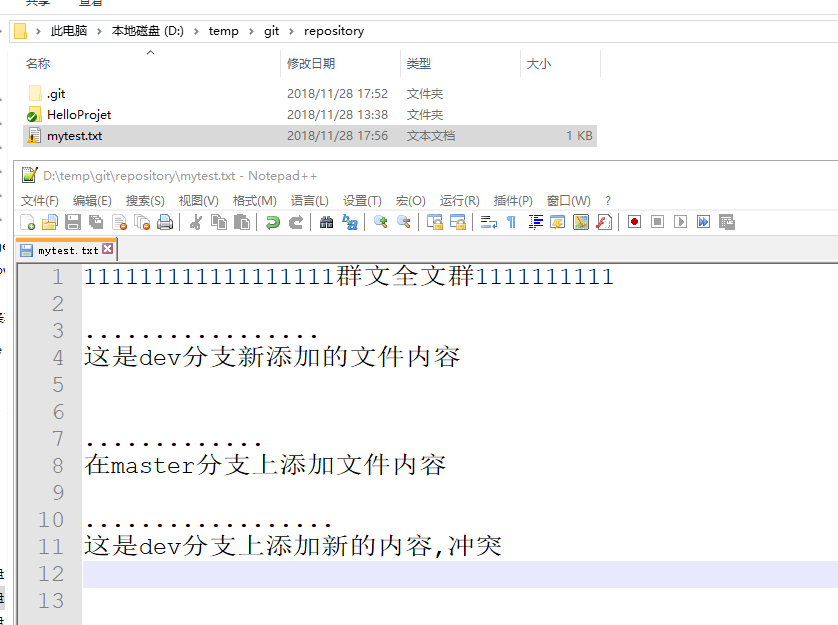Toggle indent guide display
This screenshot has width=838, height=625.
pos(535,222)
